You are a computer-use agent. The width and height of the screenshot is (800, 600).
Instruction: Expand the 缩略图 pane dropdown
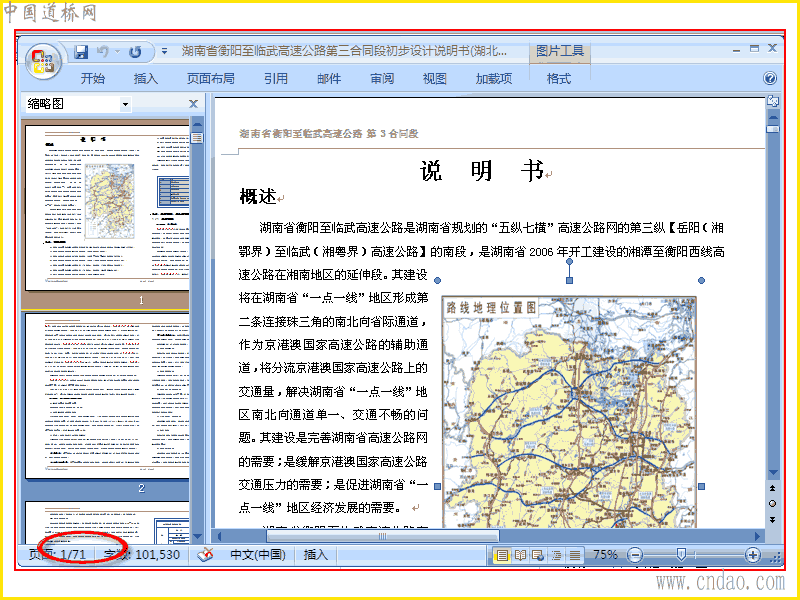click(125, 105)
